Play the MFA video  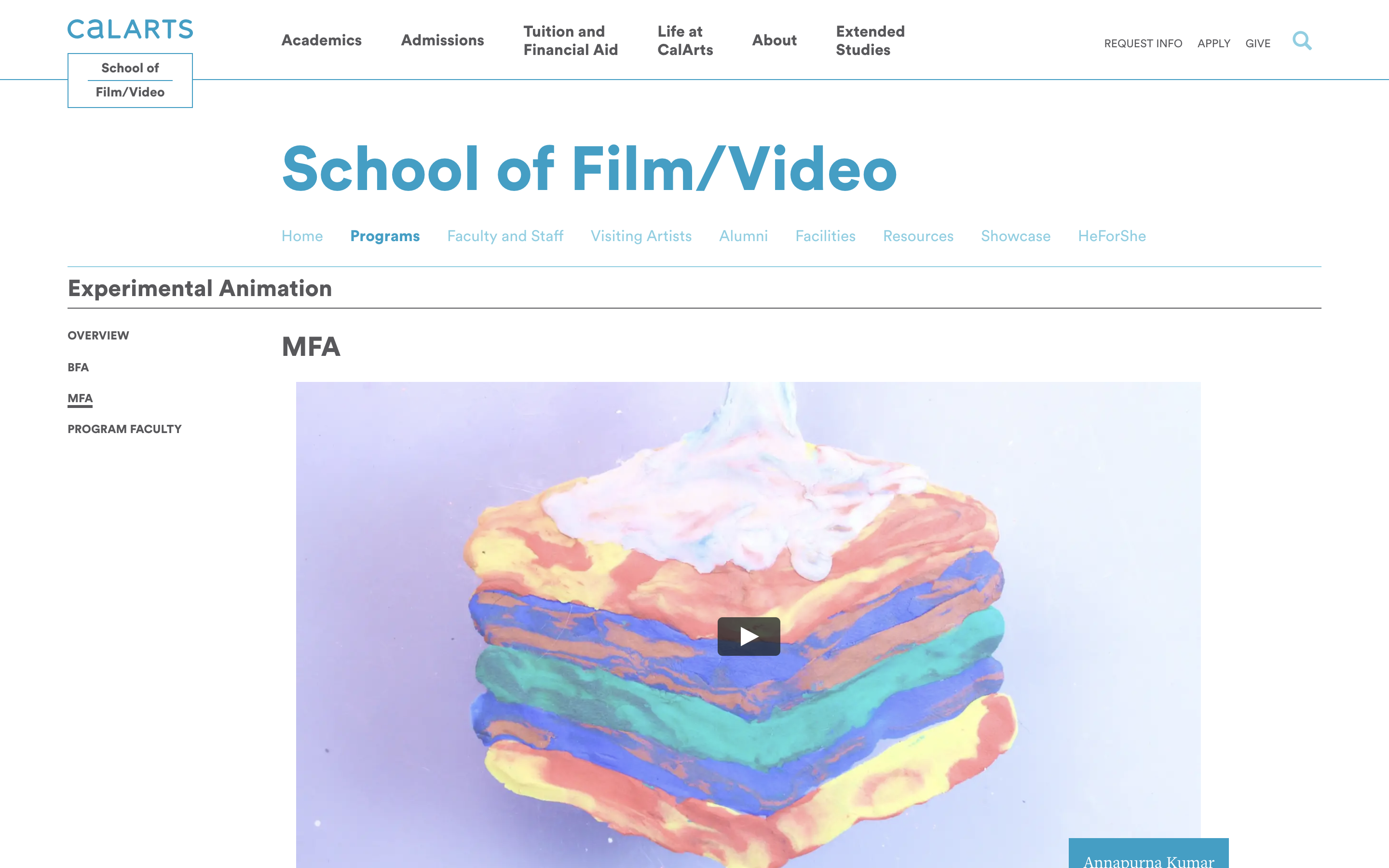(749, 636)
